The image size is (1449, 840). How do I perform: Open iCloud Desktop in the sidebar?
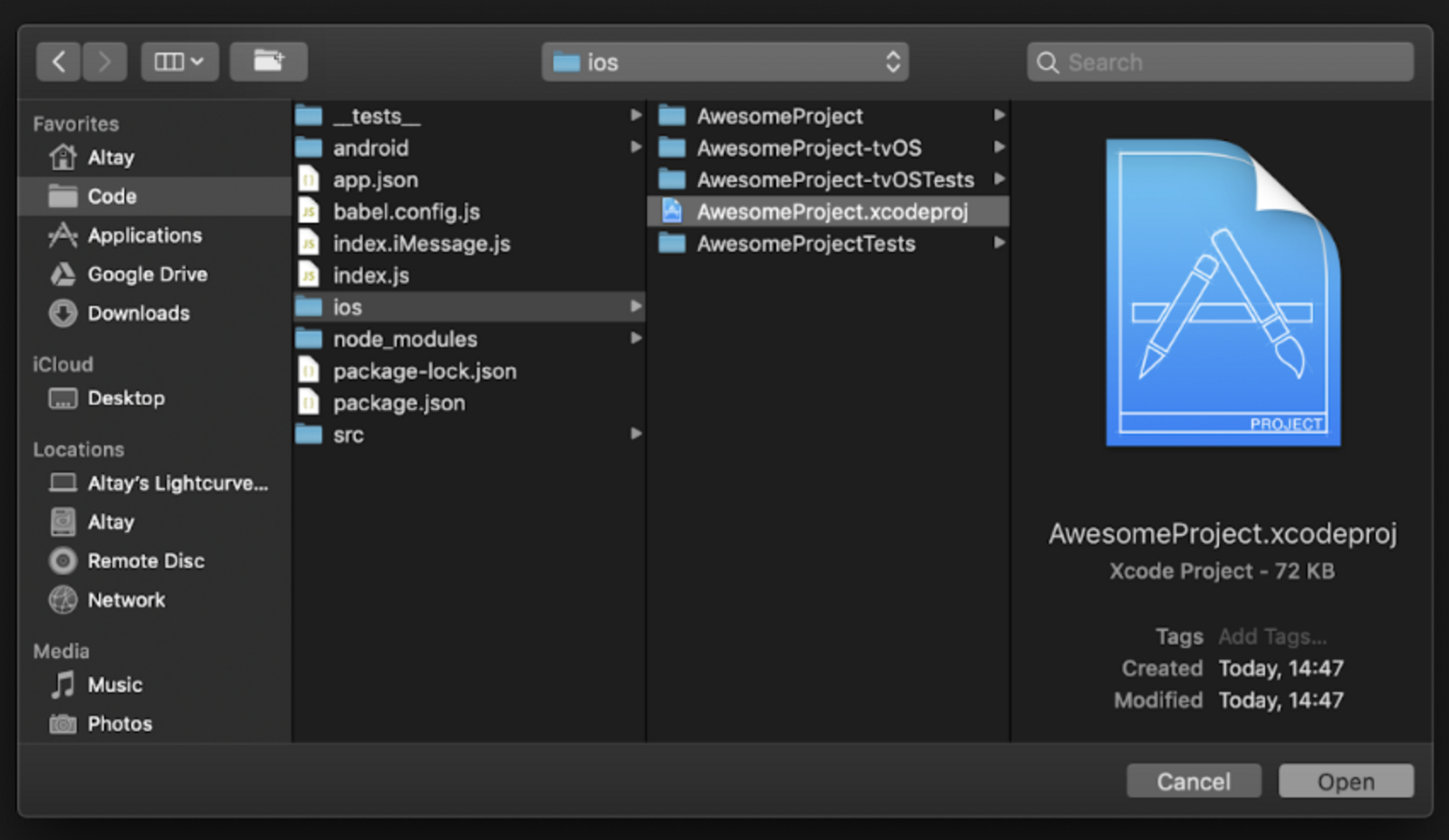click(x=154, y=398)
